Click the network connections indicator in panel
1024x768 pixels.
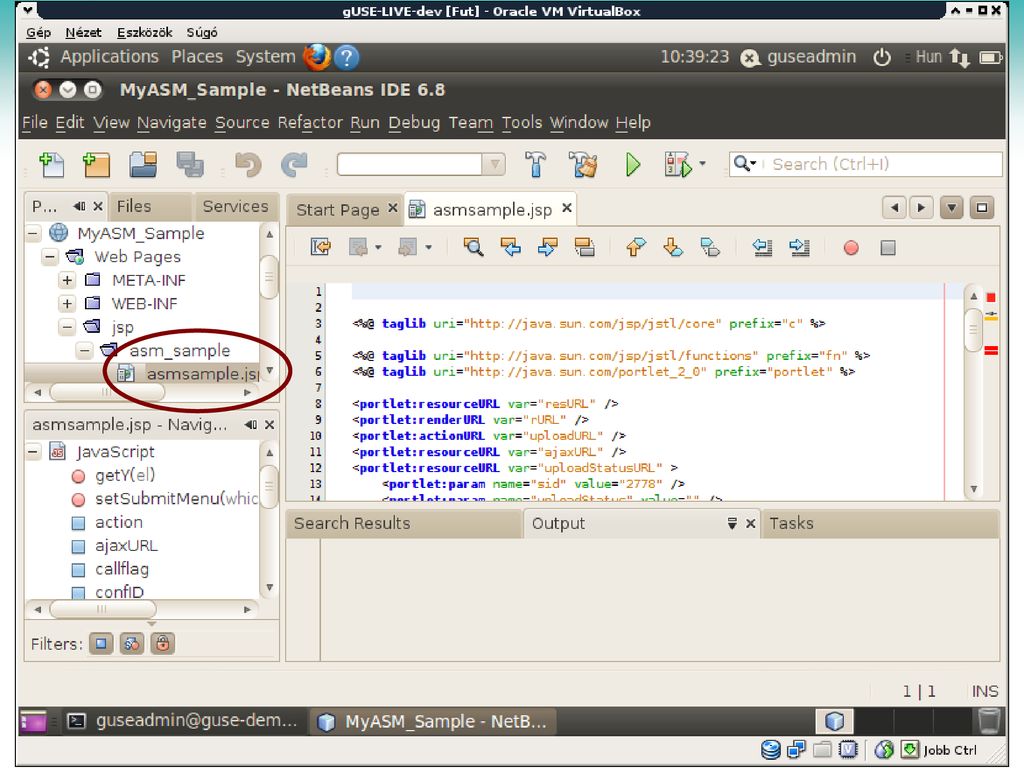pos(959,57)
